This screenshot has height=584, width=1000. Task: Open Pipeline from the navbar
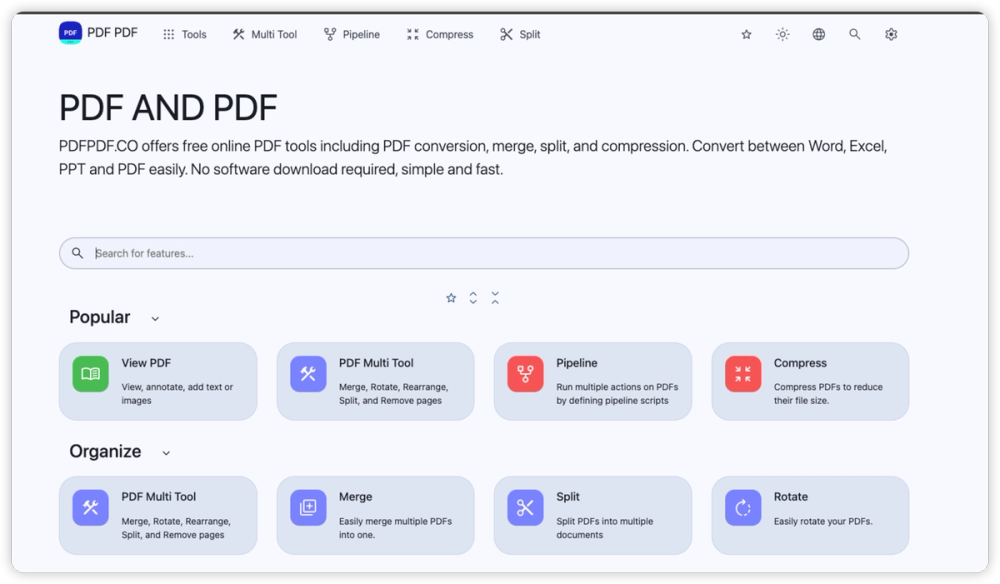coord(351,34)
